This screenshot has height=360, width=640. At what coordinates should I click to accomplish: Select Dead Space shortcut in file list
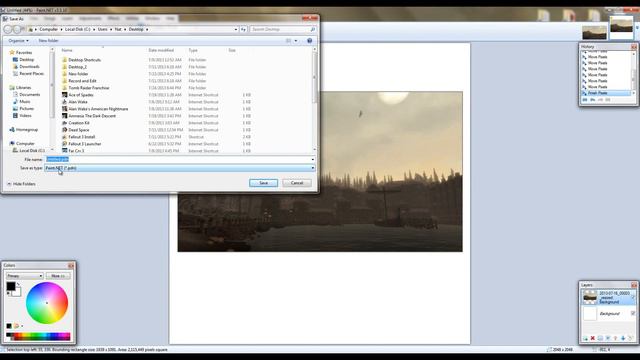pos(79,130)
